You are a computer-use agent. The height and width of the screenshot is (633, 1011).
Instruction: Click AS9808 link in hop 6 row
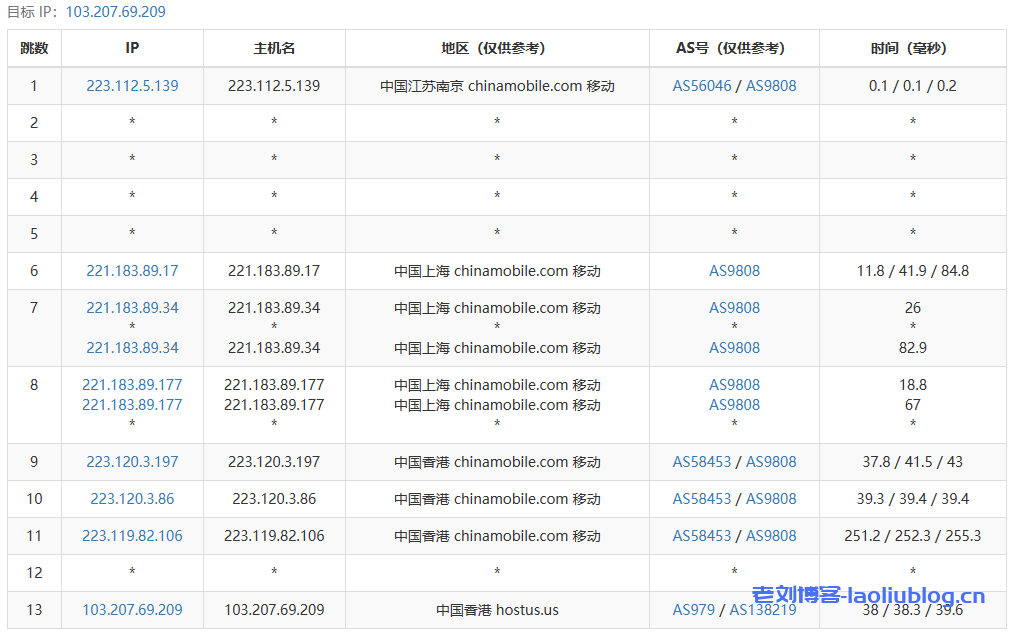click(734, 271)
